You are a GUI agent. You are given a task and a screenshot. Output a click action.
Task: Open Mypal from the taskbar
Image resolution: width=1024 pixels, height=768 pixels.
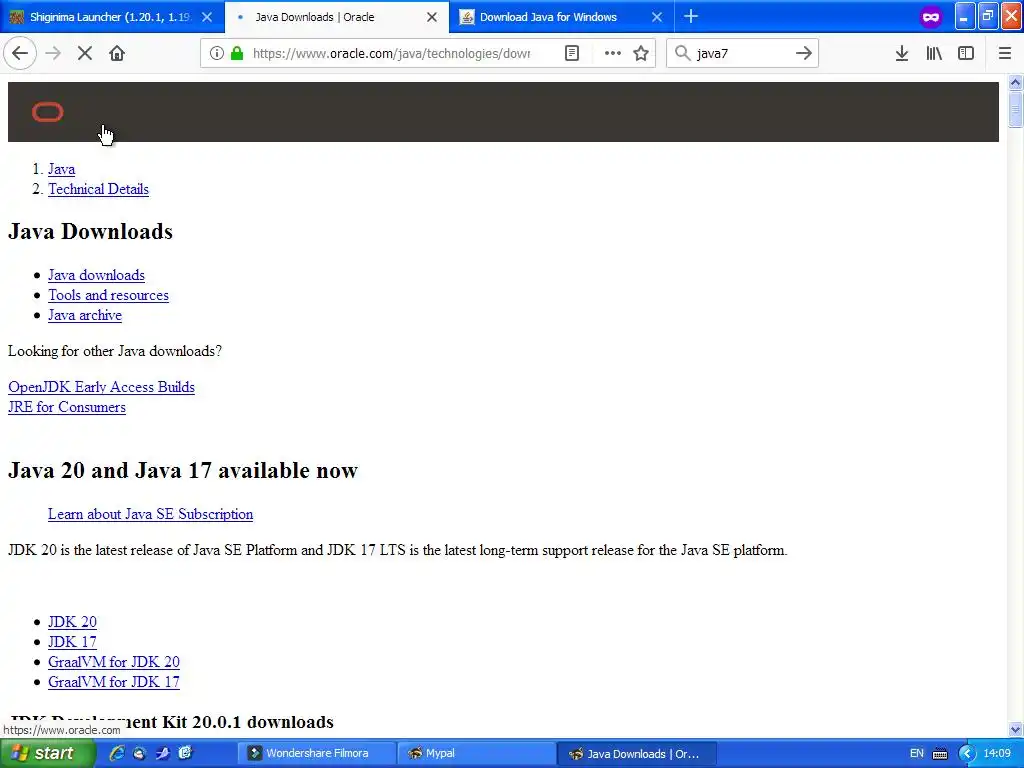tap(475, 754)
